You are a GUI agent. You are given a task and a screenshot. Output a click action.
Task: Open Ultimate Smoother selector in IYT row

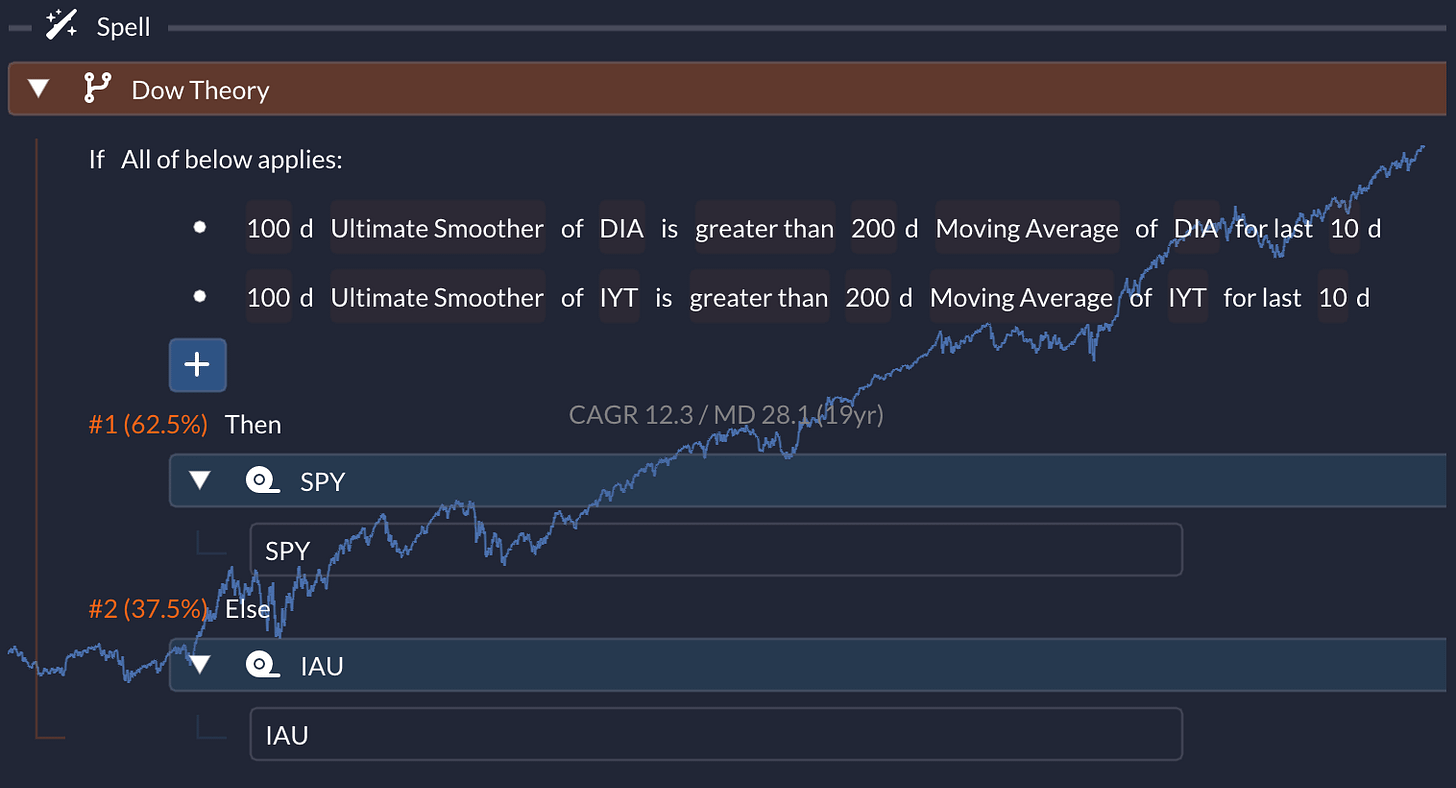(x=437, y=297)
